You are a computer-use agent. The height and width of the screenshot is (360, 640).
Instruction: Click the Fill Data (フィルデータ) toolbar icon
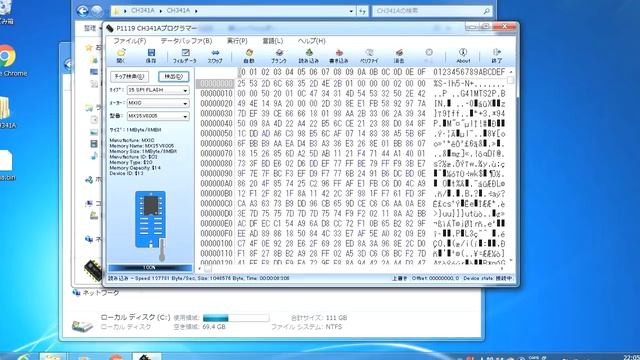pyautogui.click(x=185, y=56)
